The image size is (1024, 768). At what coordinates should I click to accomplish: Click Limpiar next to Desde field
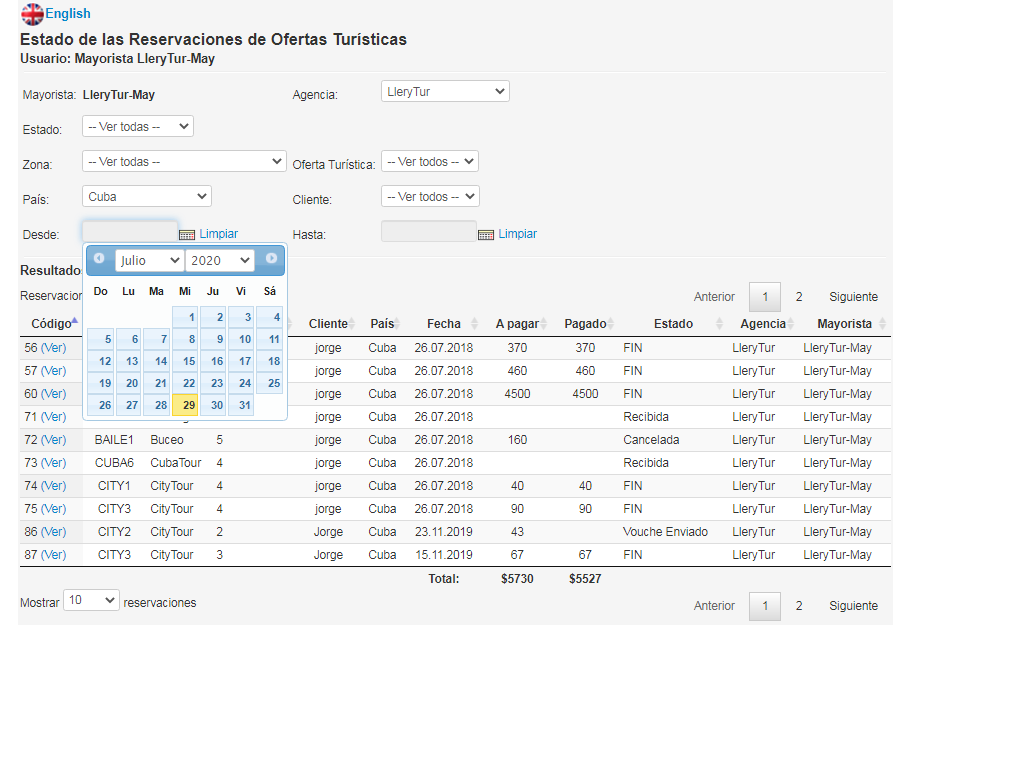click(x=219, y=234)
